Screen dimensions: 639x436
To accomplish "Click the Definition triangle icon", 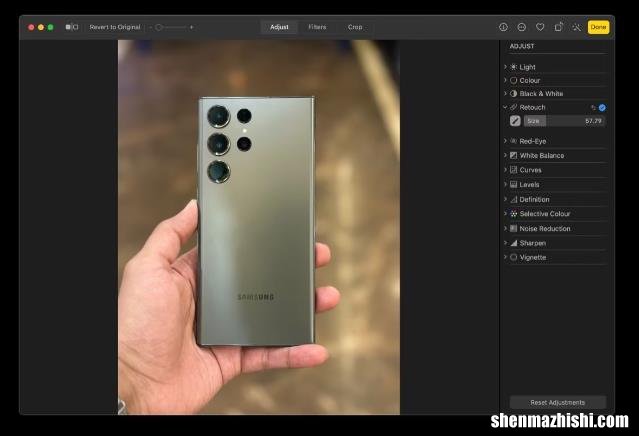I will click(x=513, y=199).
